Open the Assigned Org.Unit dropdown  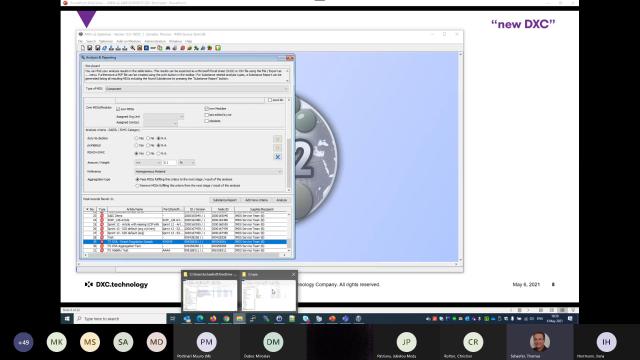tap(163, 117)
